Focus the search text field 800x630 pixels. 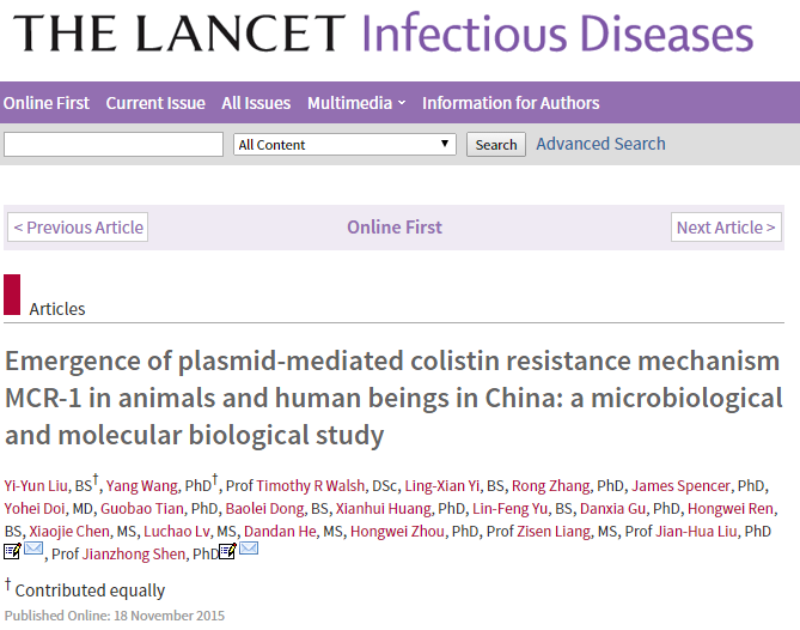click(x=113, y=144)
